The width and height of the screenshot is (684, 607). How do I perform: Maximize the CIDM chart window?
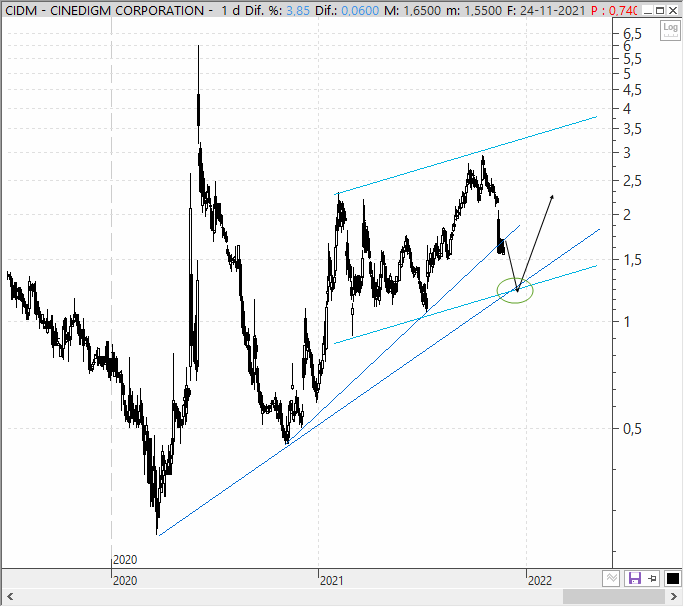(660, 10)
